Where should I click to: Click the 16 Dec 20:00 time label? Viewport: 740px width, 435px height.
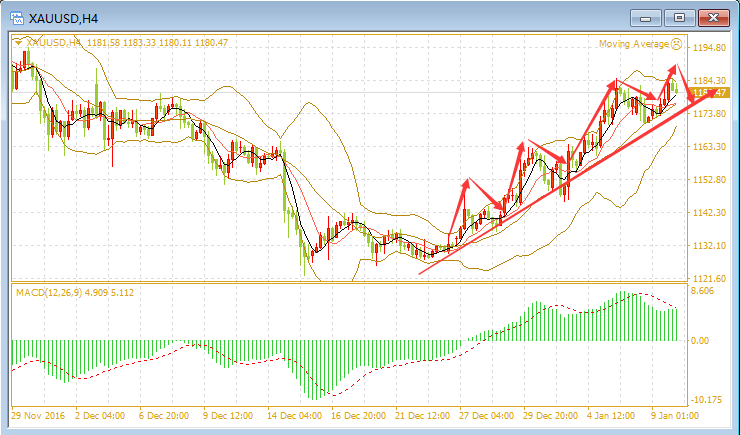coord(358,416)
